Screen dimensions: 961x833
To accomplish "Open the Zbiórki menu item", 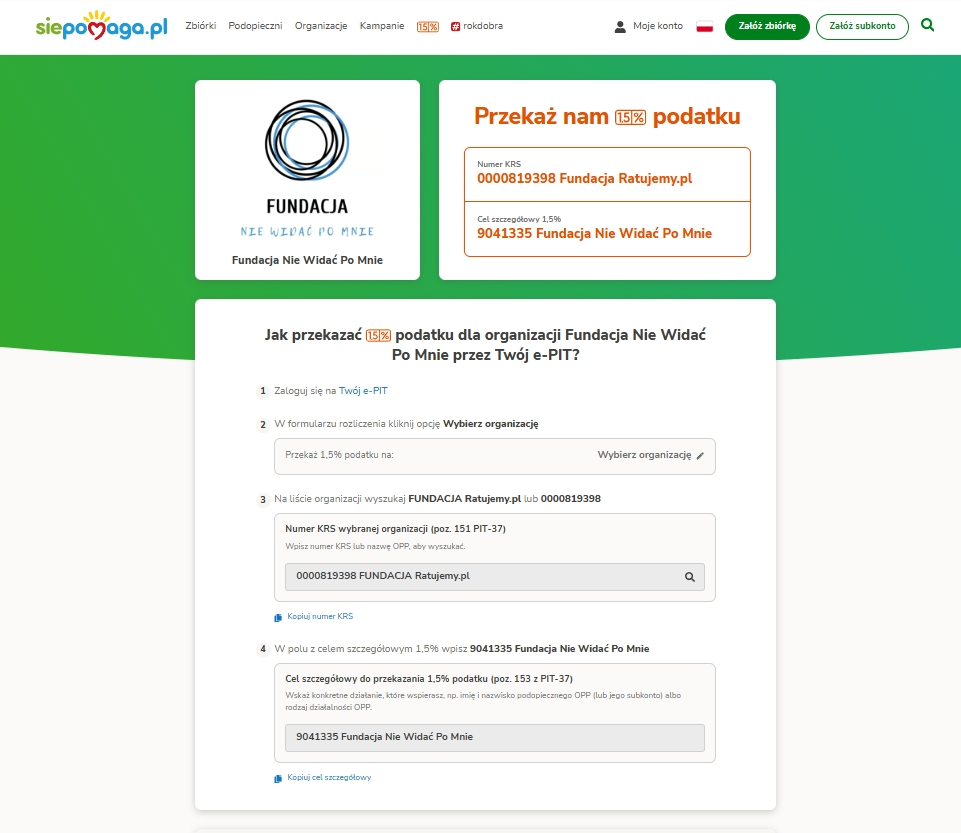I will tap(201, 26).
